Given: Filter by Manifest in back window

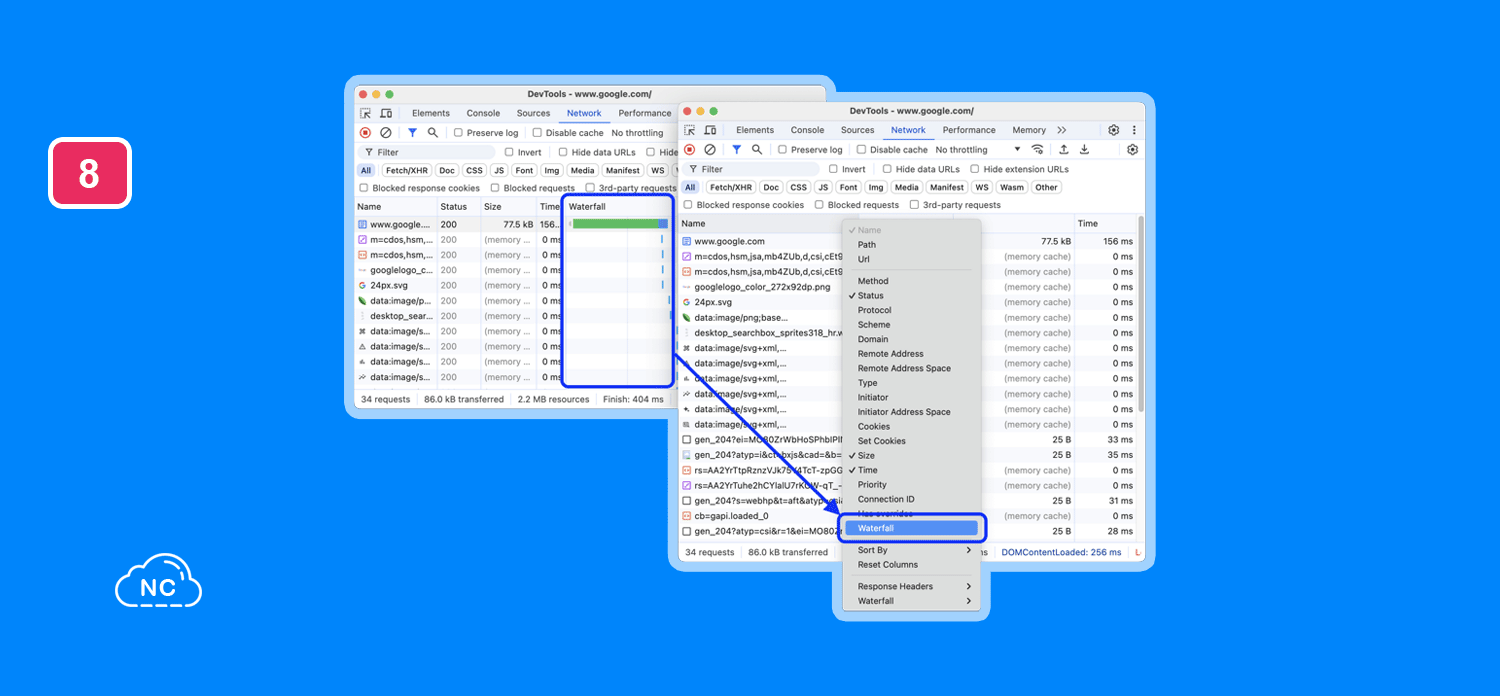Looking at the screenshot, I should click(x=622, y=170).
